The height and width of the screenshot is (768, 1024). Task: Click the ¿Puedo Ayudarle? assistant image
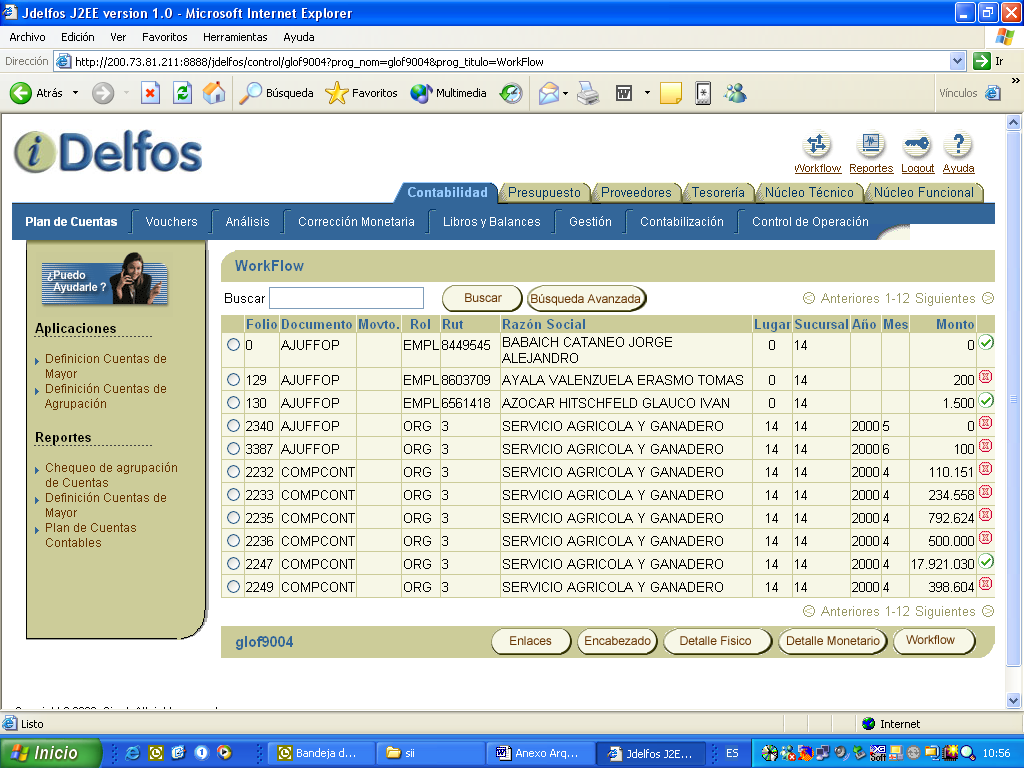tap(104, 281)
